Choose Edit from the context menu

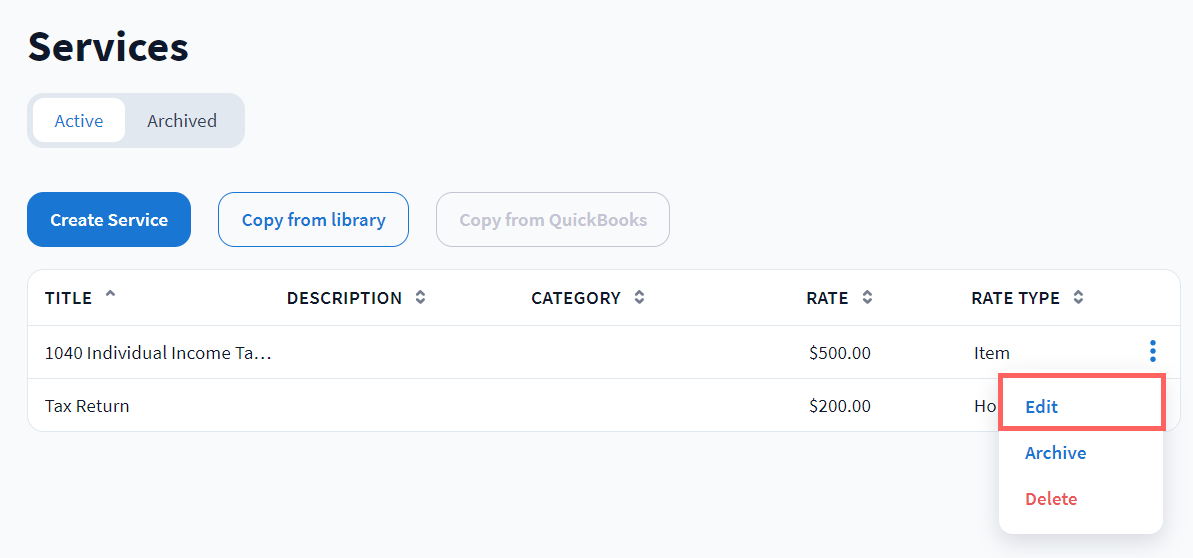coord(1042,407)
